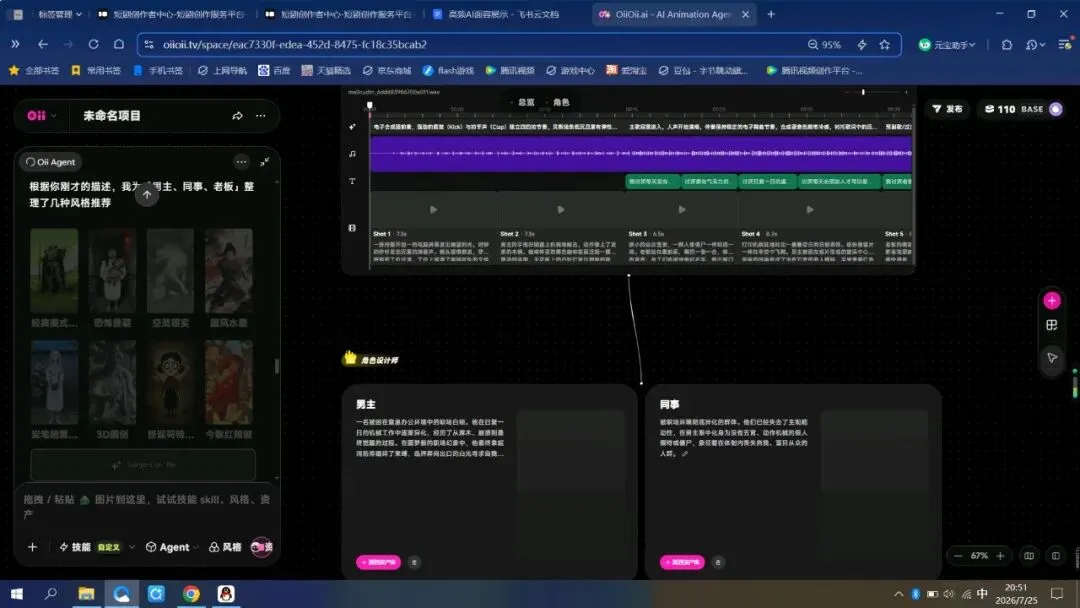Select the 男主 character card title
1080x608 pixels.
(x=366, y=404)
